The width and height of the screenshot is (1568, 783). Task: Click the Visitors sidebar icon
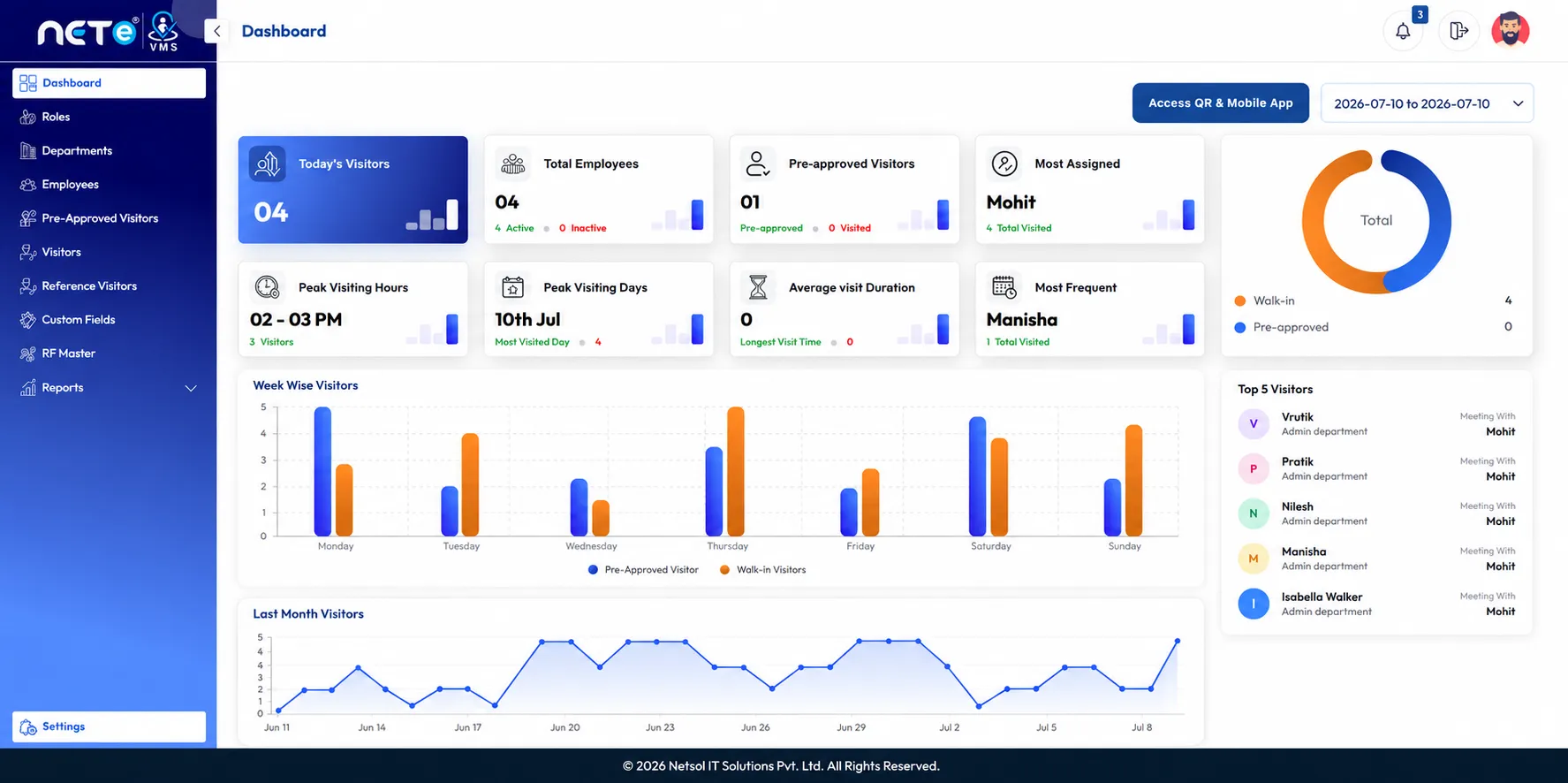(28, 253)
